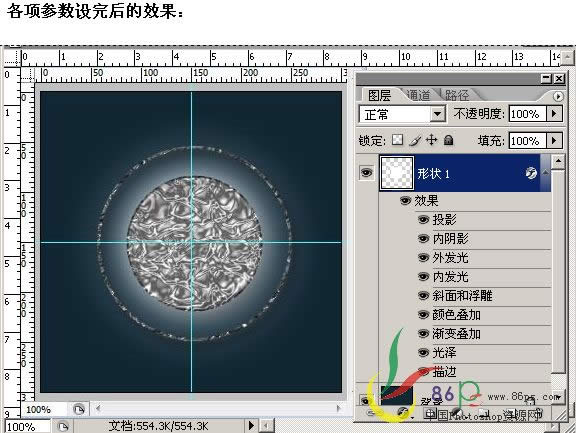Click the 形状 1 layer thumbnail
The height and width of the screenshot is (433, 576).
click(397, 173)
